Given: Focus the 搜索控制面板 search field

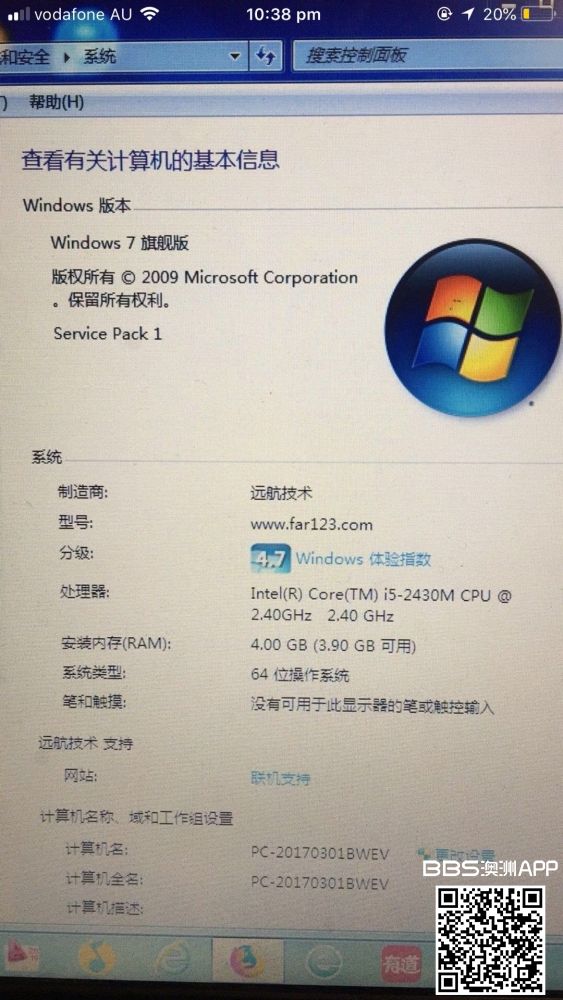Looking at the screenshot, I should click(427, 56).
